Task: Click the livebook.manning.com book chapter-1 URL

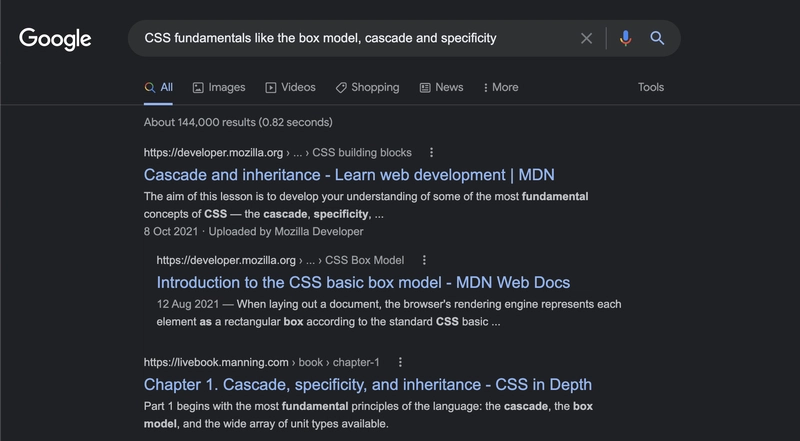Action: tap(262, 362)
